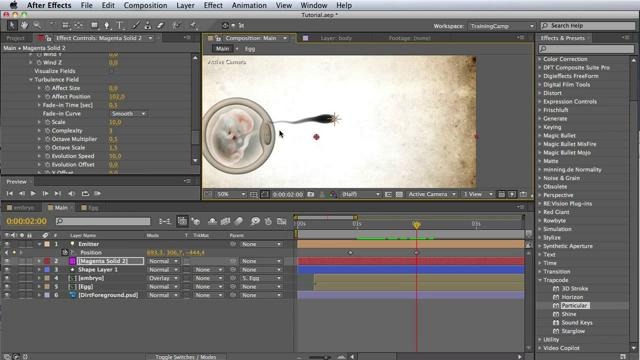Select the Pen tool in toolbar
Viewport: 640px width, 360px height.
107,25
